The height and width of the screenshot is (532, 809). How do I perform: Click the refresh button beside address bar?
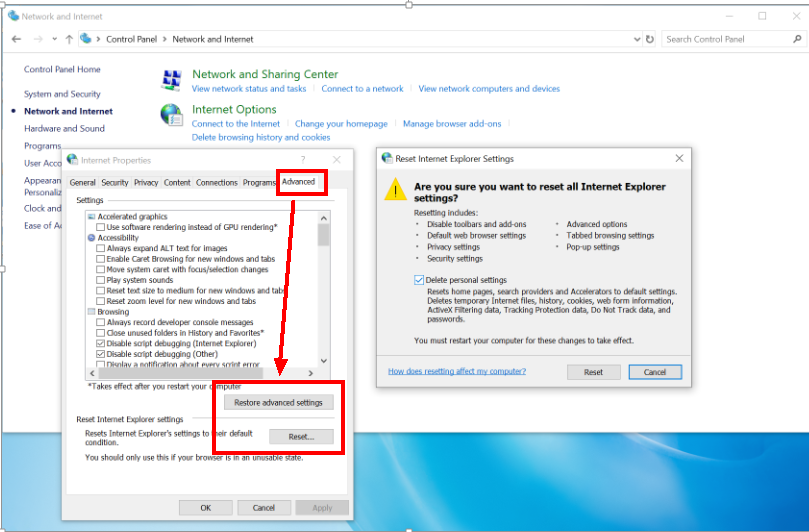(x=650, y=39)
